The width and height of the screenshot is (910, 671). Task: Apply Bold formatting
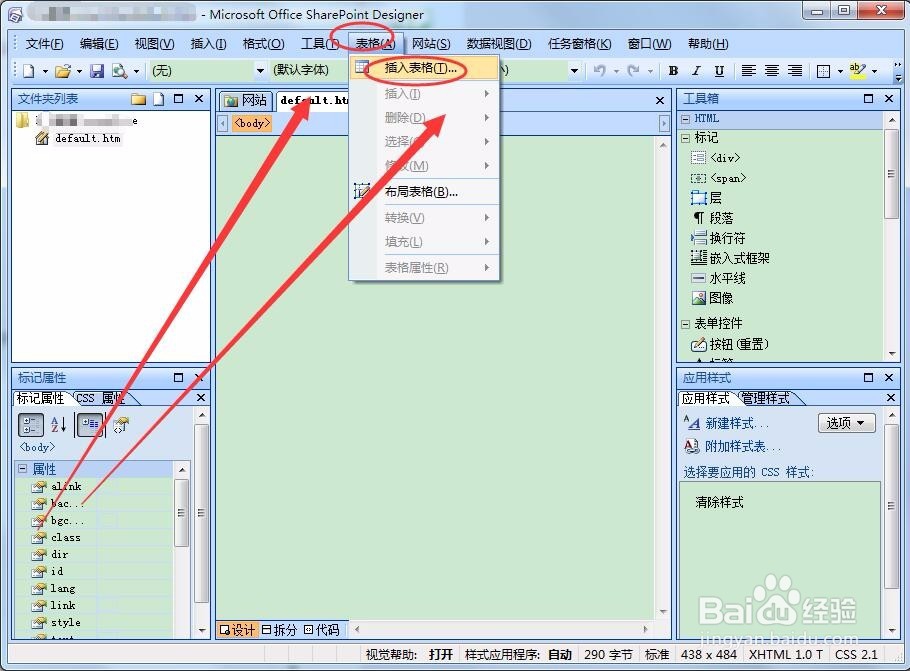(673, 71)
